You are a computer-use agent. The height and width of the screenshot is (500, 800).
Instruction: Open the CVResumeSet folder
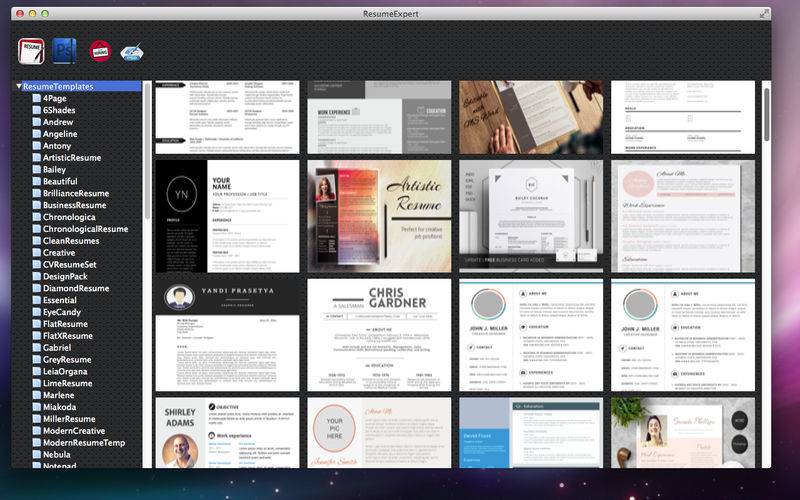64,264
